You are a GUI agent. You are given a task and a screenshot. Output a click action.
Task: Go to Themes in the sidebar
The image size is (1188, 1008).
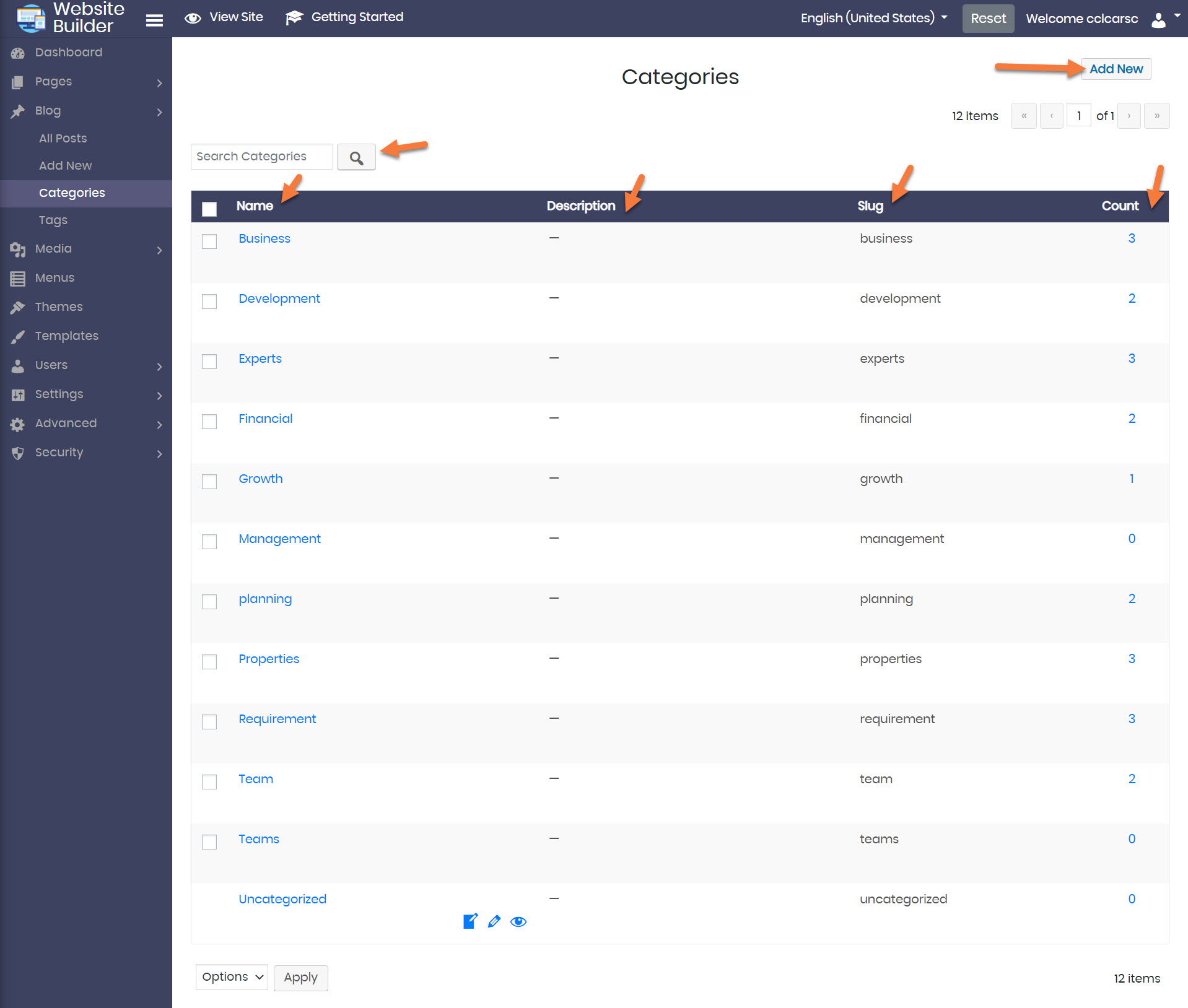pyautogui.click(x=59, y=306)
